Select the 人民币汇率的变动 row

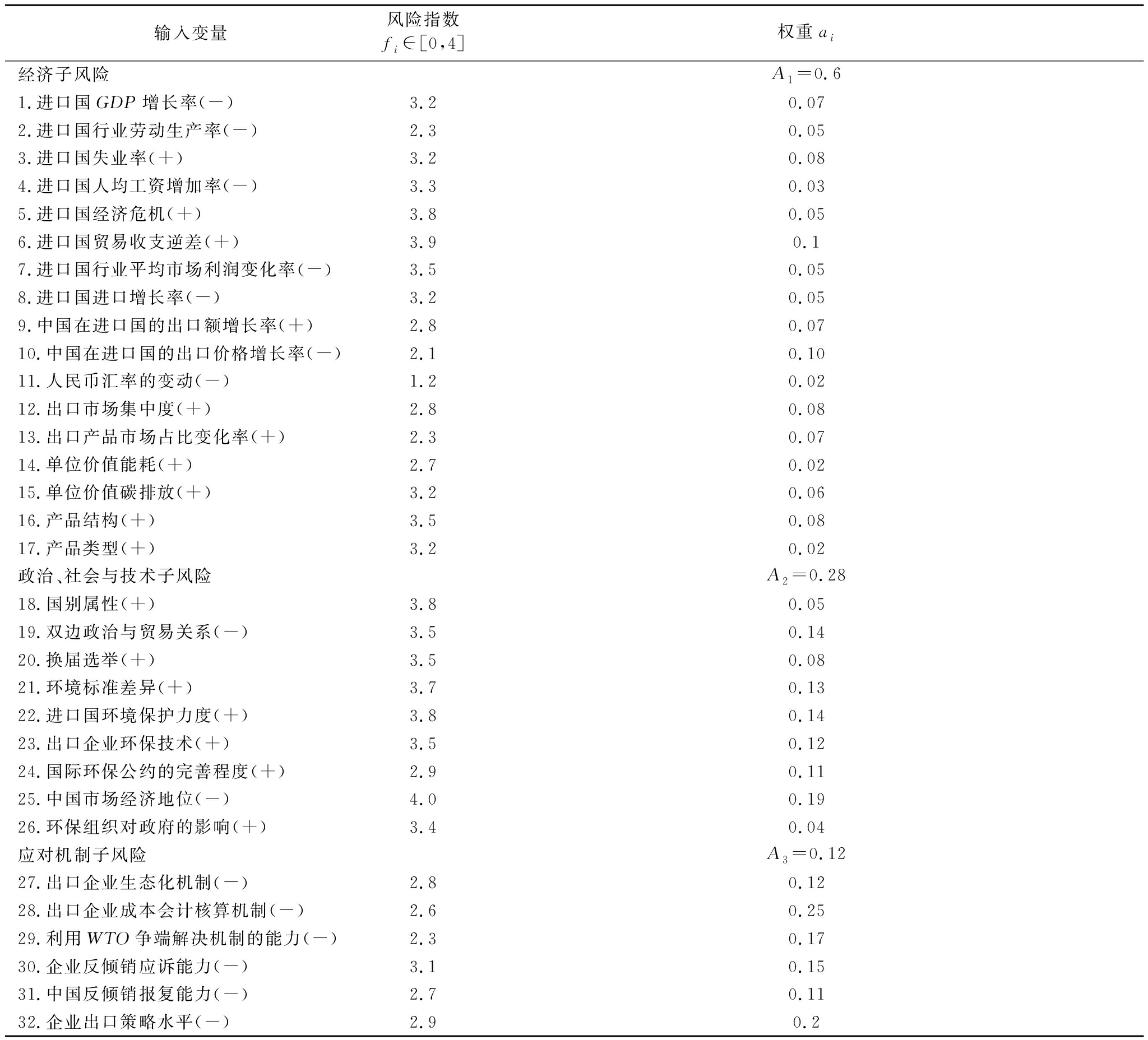123,381
